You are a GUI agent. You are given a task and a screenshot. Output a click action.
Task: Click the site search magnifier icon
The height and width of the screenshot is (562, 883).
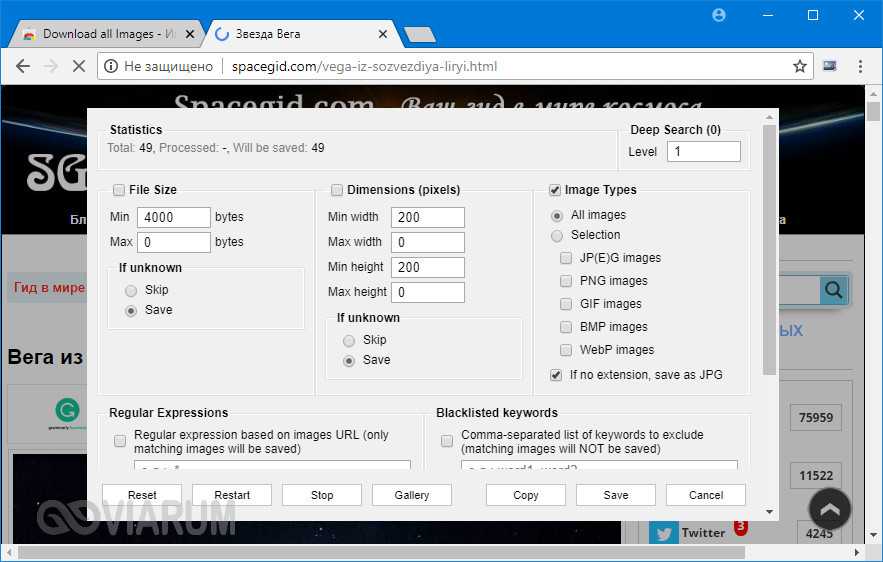click(x=833, y=290)
